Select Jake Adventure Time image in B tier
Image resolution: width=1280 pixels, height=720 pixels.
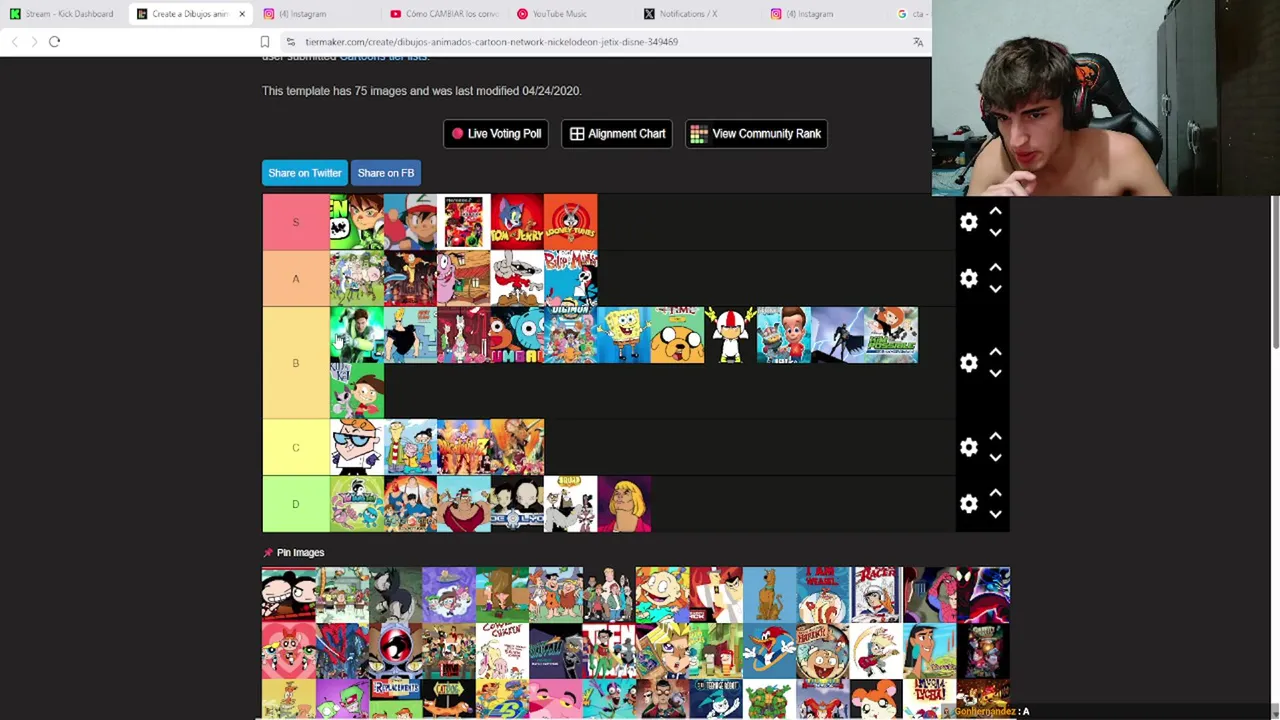click(x=678, y=335)
